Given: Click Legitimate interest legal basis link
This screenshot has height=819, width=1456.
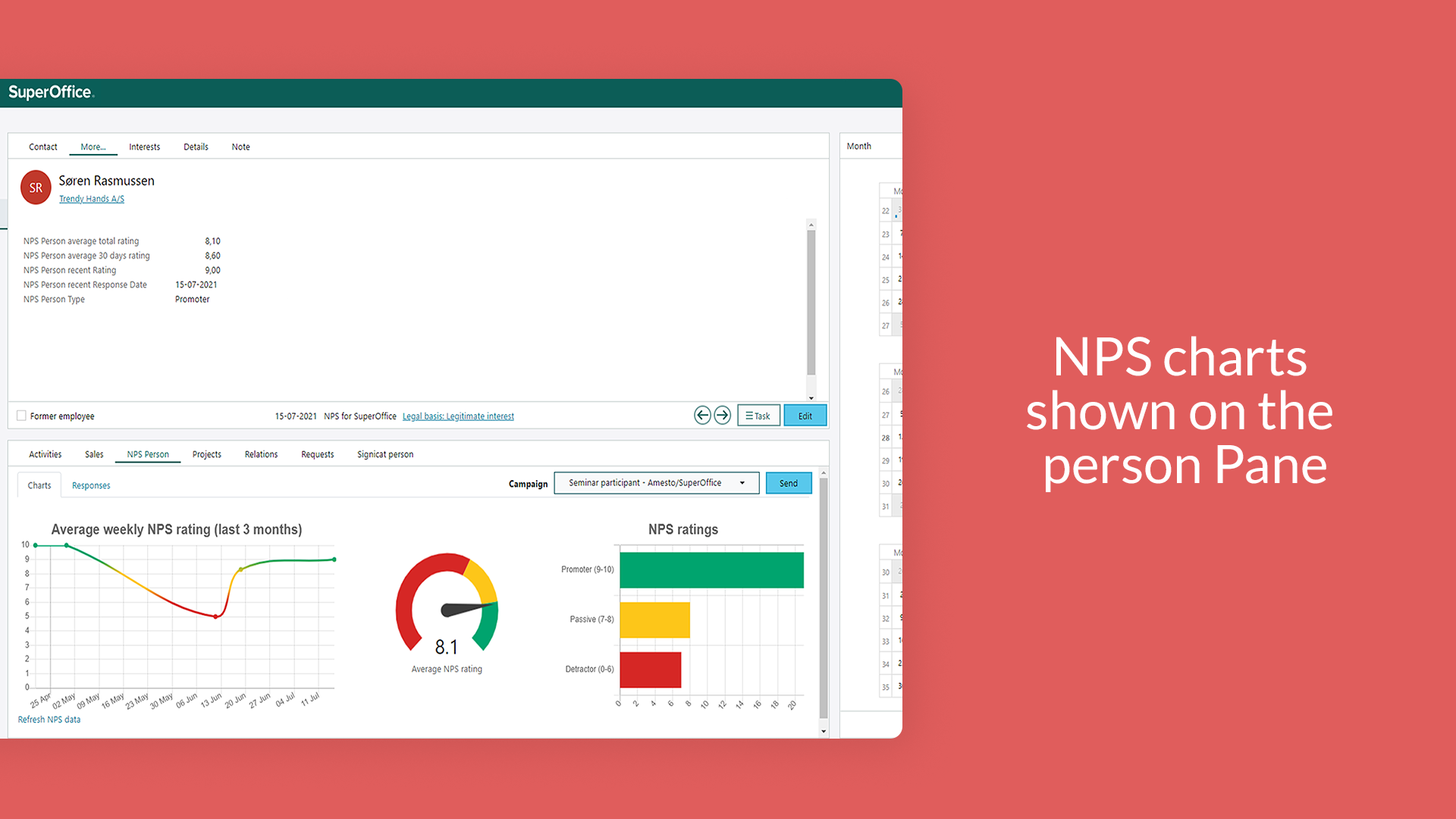Looking at the screenshot, I should [459, 416].
